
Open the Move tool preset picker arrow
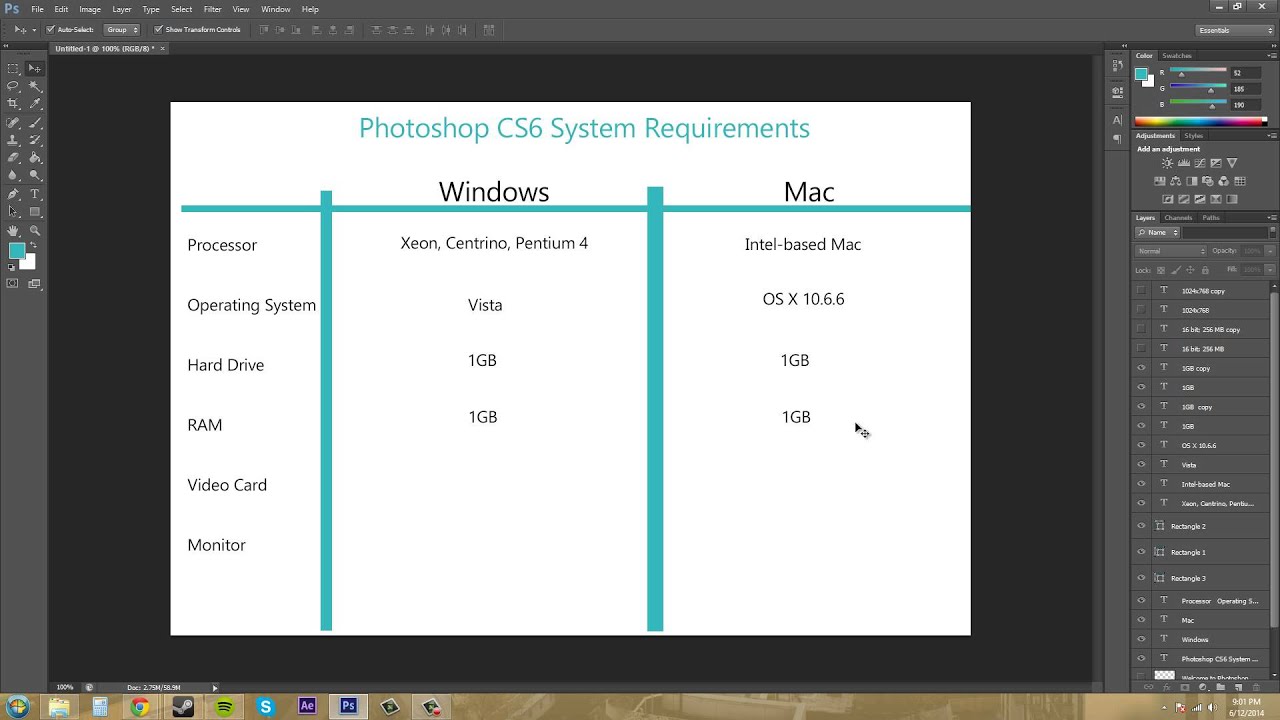(x=34, y=30)
